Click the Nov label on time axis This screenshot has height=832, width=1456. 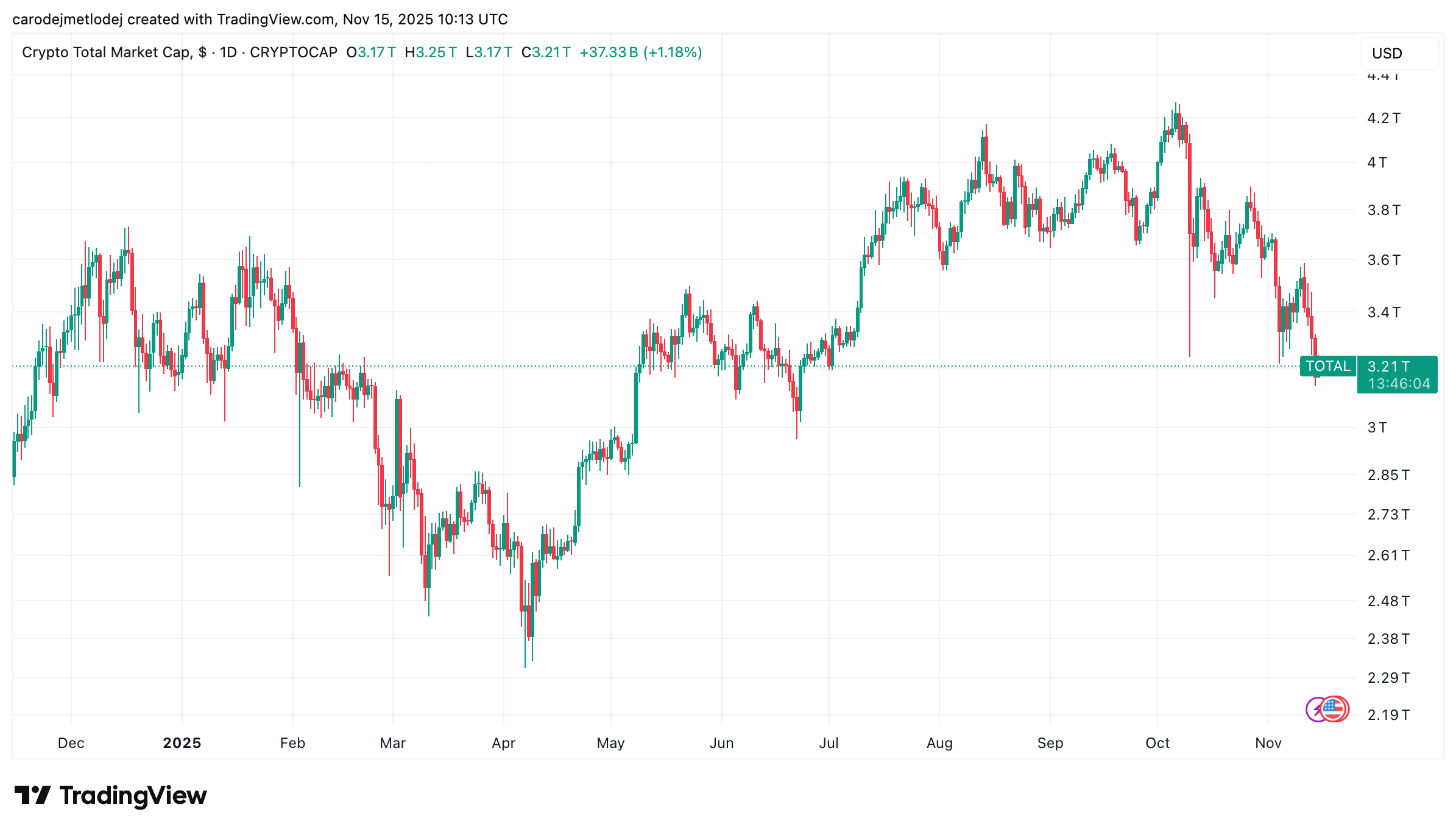[1268, 743]
